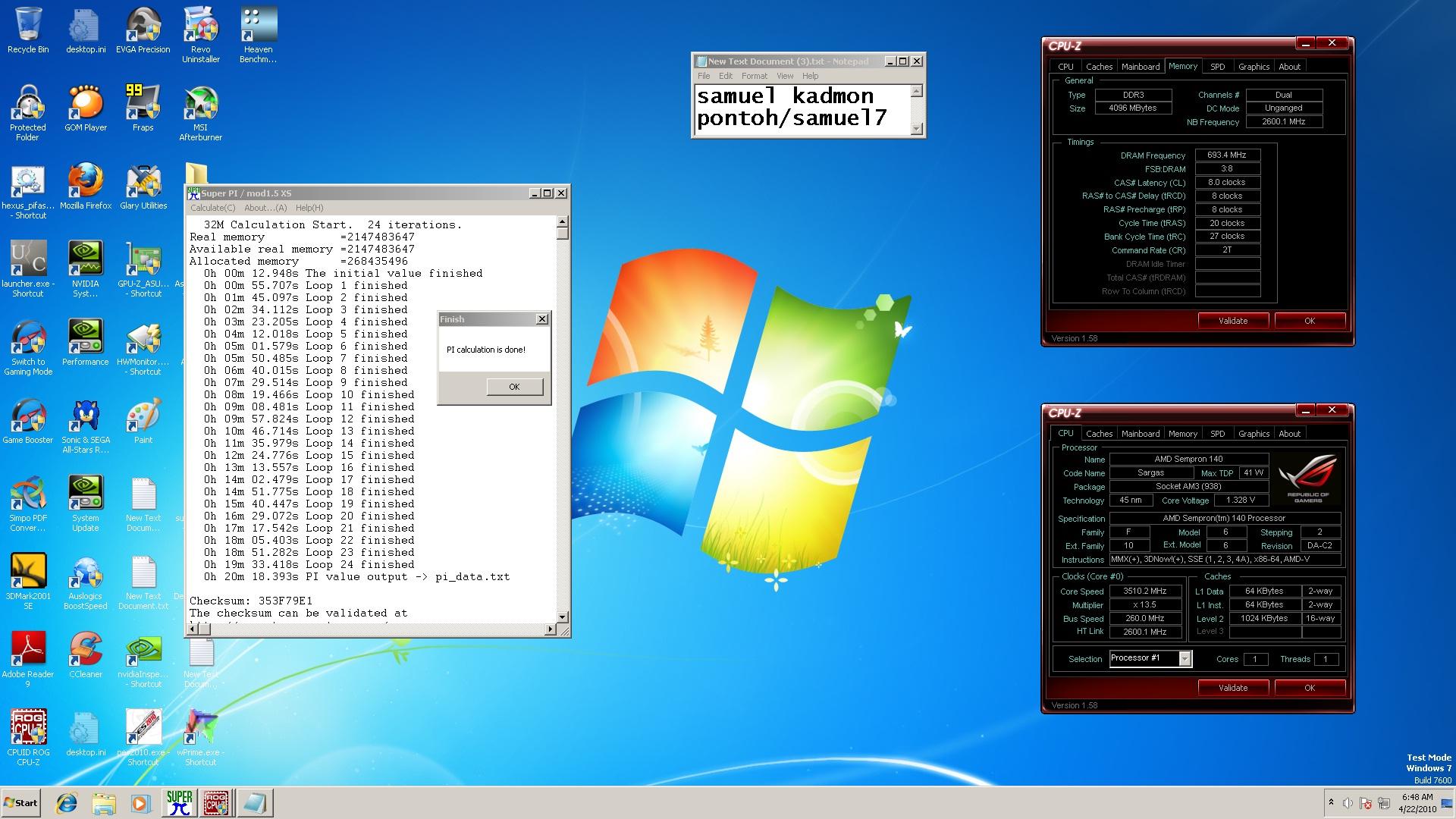
Task: Click OK in Finish dialog
Action: (514, 387)
